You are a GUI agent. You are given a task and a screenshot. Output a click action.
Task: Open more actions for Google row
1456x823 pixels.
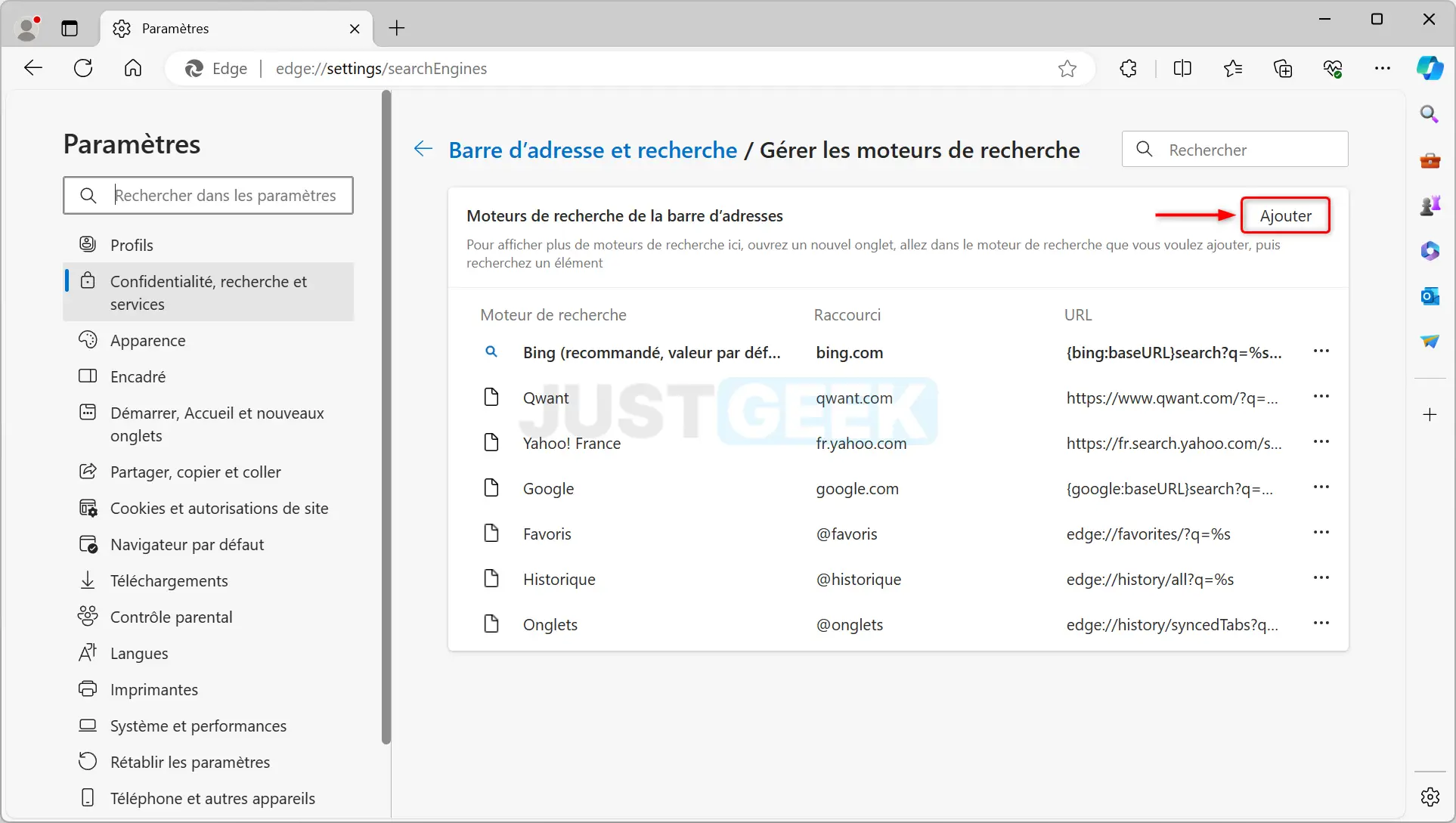coord(1321,487)
